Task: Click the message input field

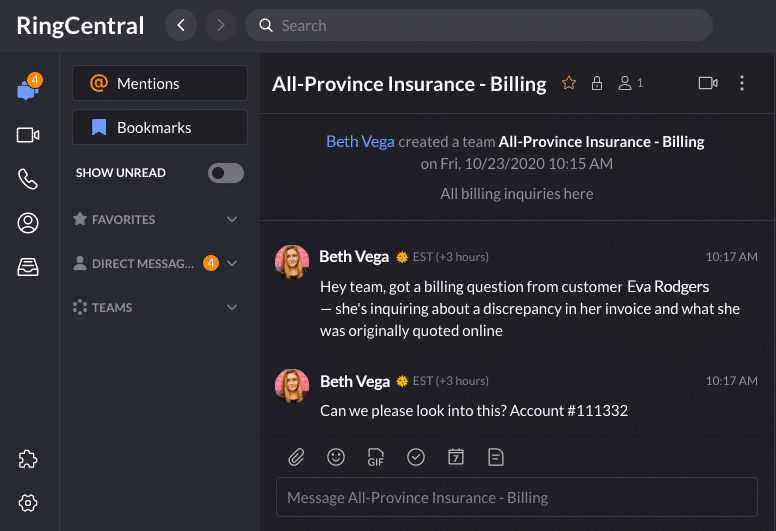Action: click(516, 497)
